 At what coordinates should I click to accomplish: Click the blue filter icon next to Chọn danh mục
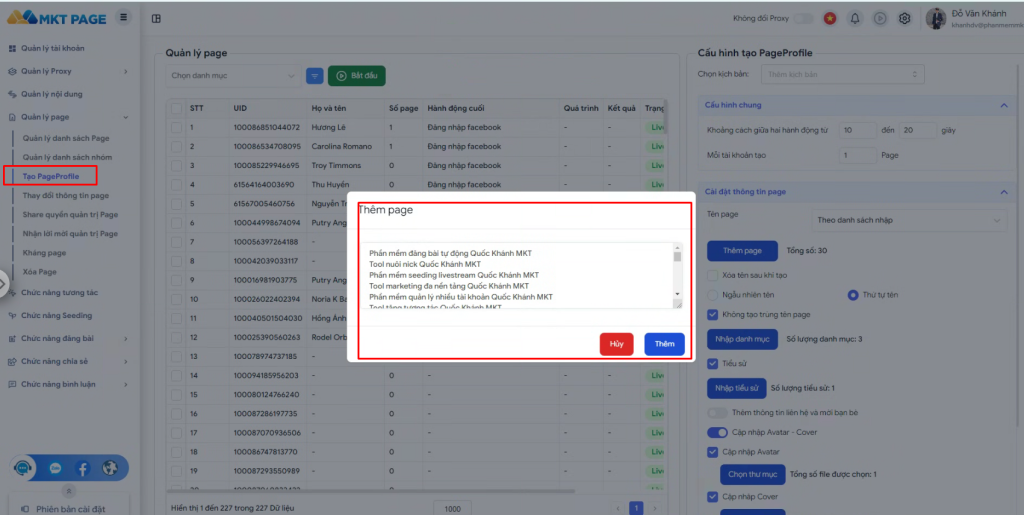315,76
